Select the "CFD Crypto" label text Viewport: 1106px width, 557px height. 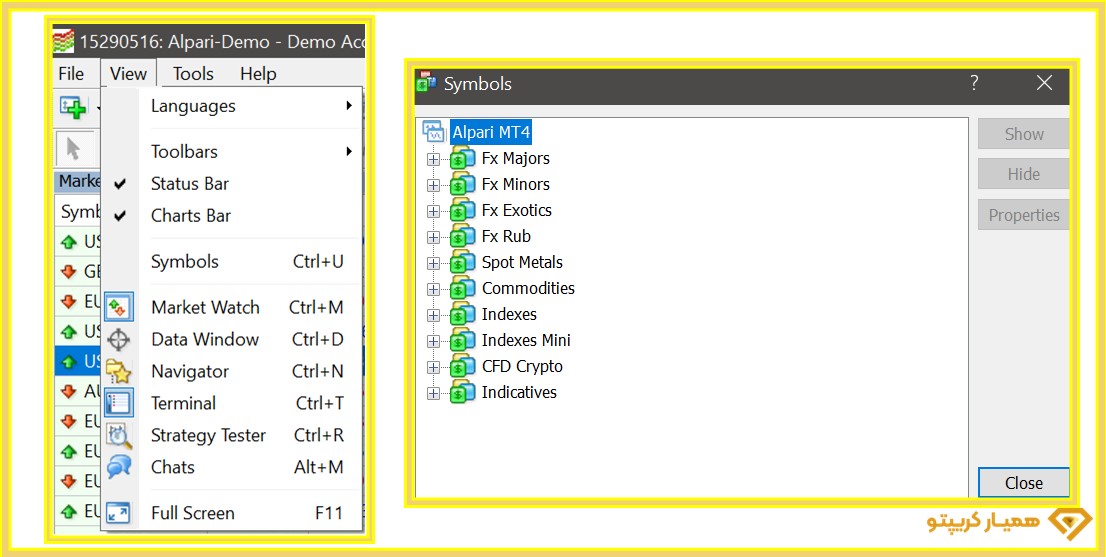coord(522,367)
